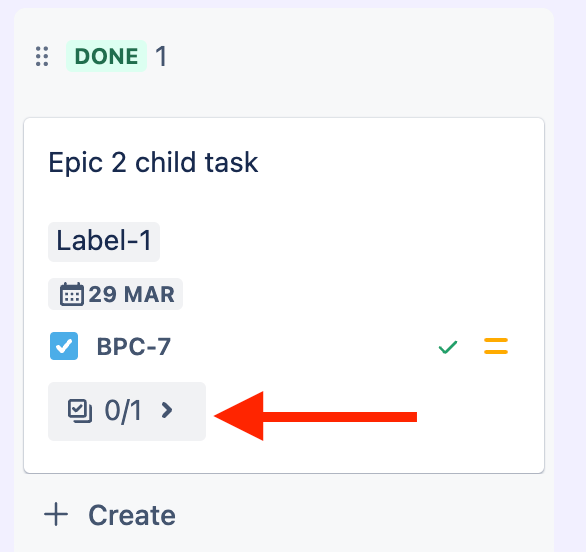Click the blue task type checkbox icon

(x=64, y=346)
